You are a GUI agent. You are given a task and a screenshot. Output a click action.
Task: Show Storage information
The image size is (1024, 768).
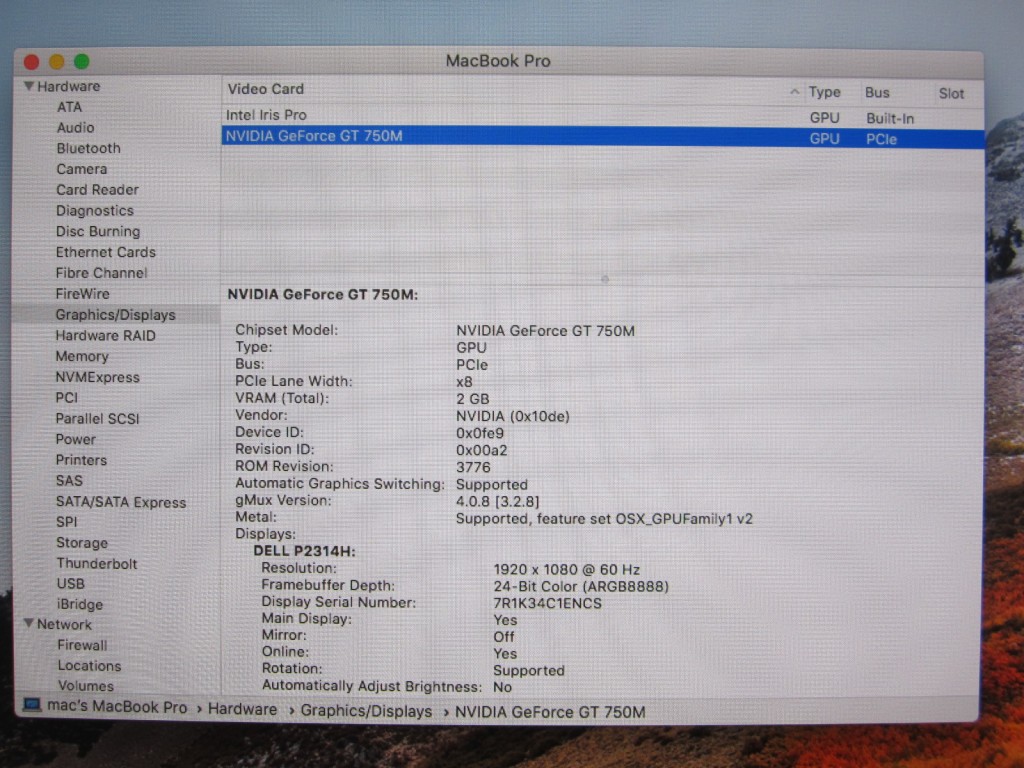(82, 543)
